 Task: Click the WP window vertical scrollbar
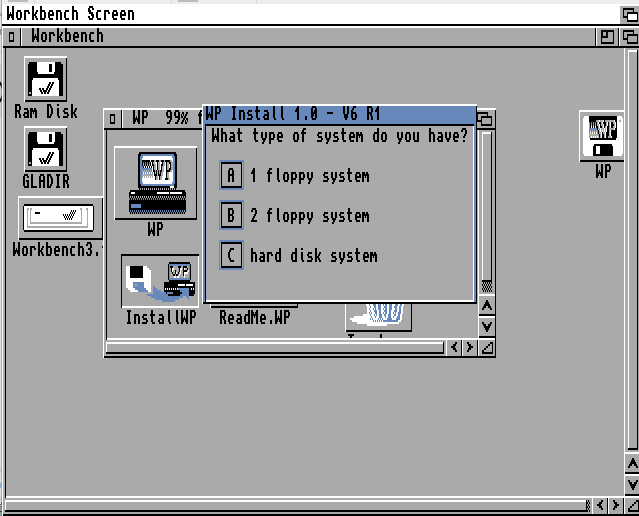click(487, 212)
